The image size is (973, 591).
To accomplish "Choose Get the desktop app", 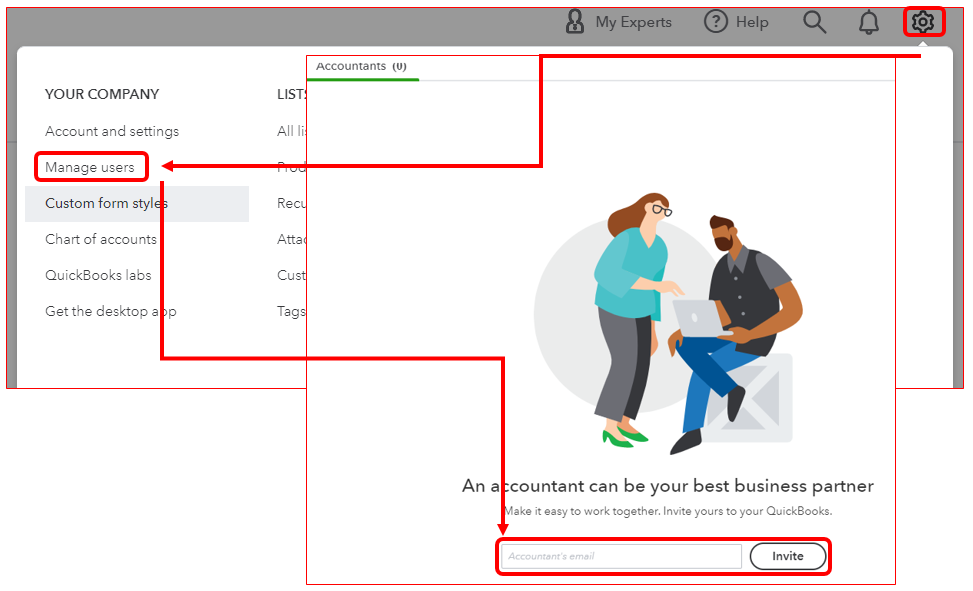I will pos(110,311).
